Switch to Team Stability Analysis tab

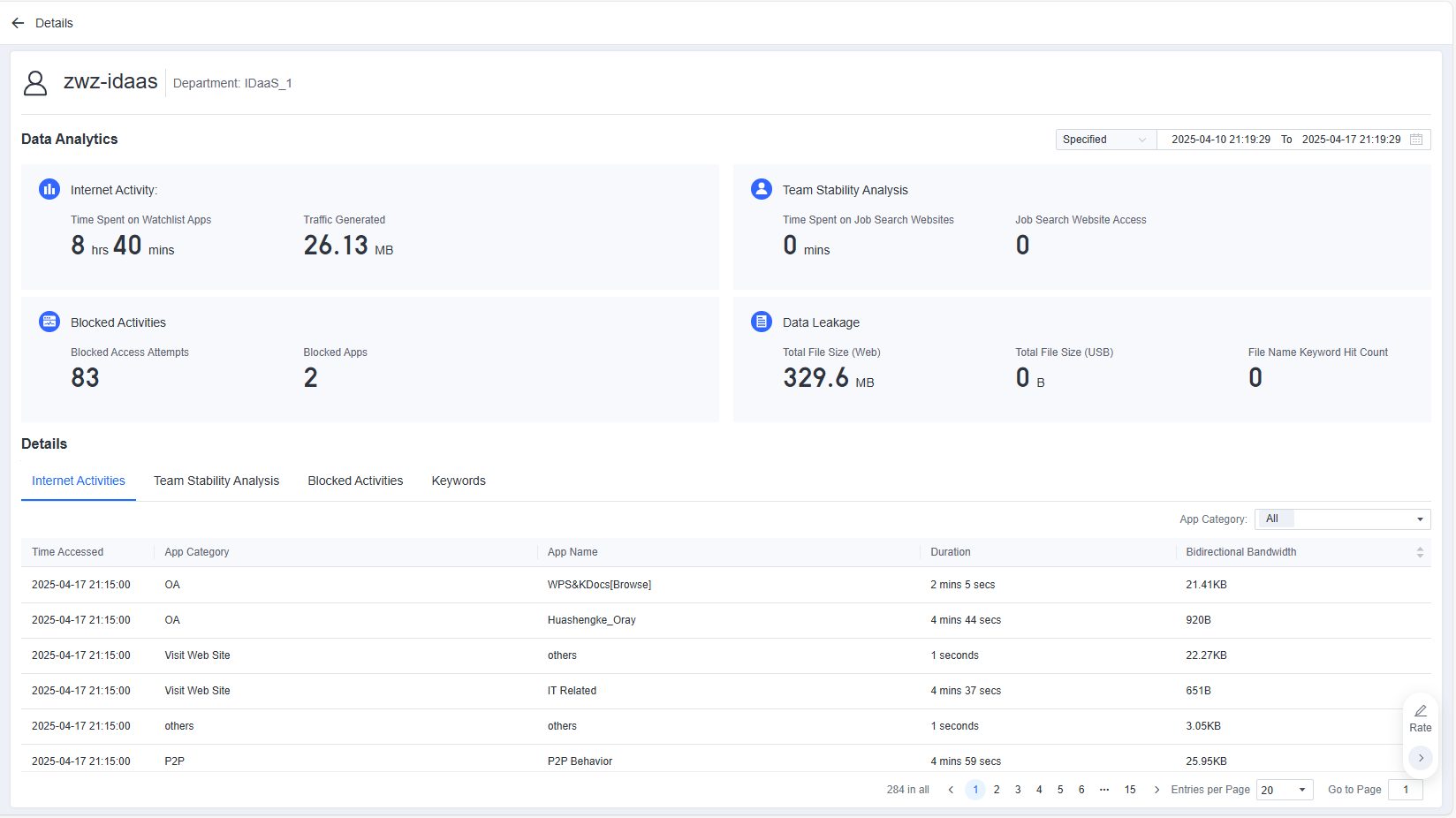(216, 481)
